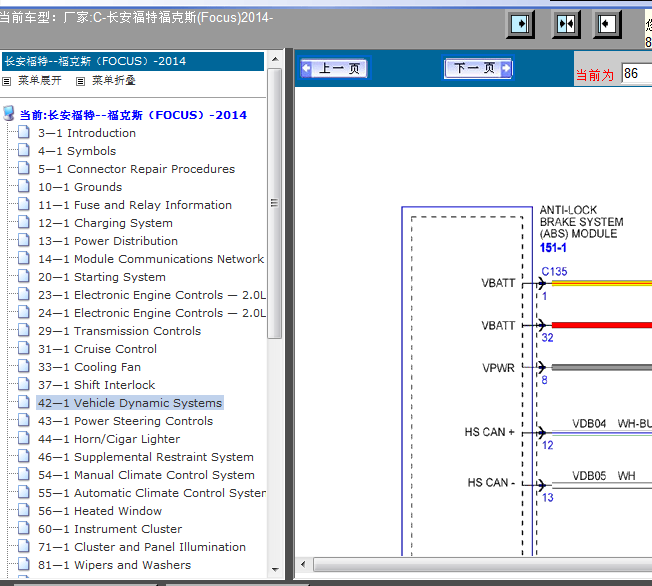Open 46—1 Supplemental Restraint System
The image size is (652, 586).
[146, 457]
